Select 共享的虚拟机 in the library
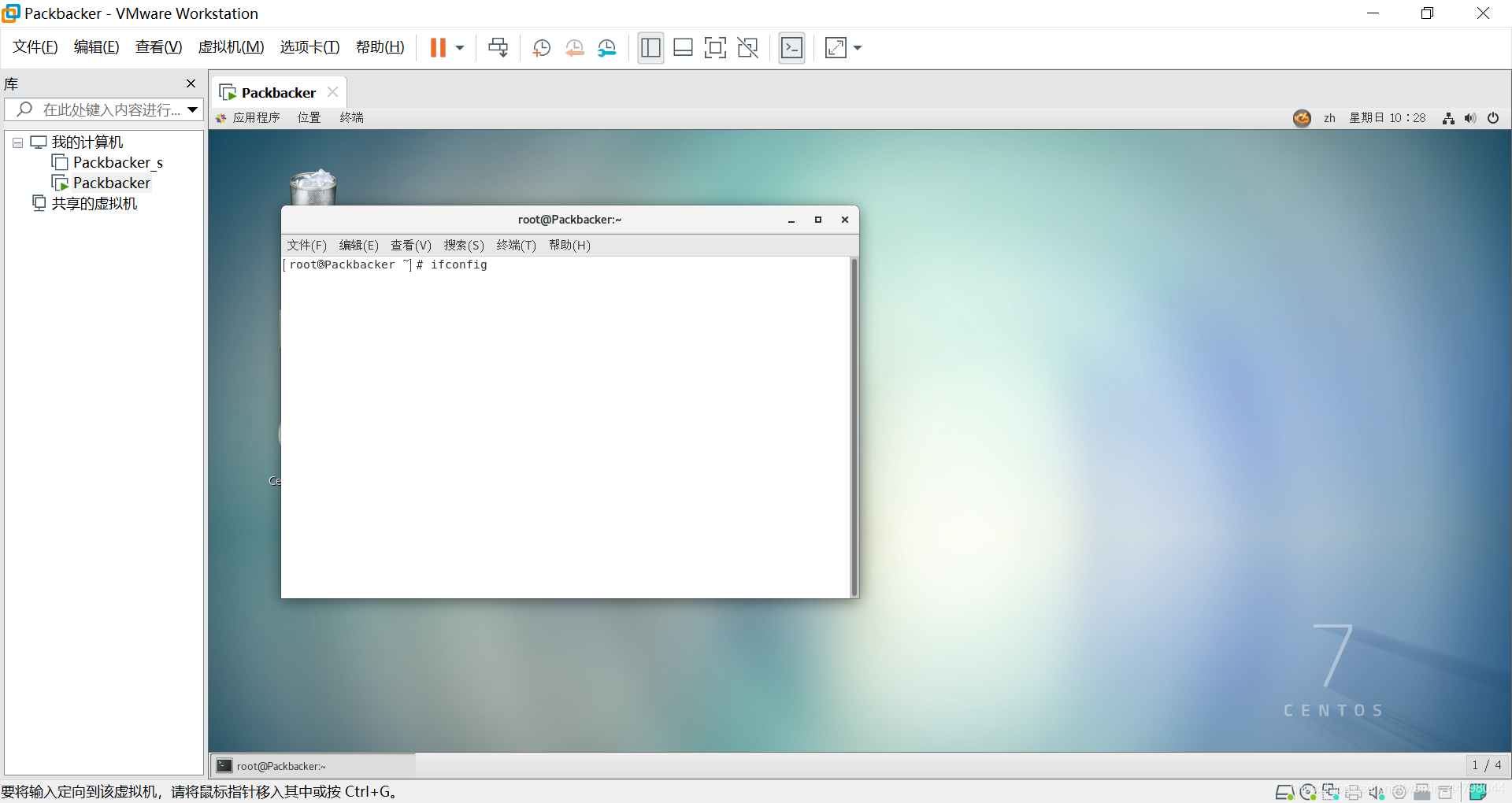 click(x=85, y=204)
